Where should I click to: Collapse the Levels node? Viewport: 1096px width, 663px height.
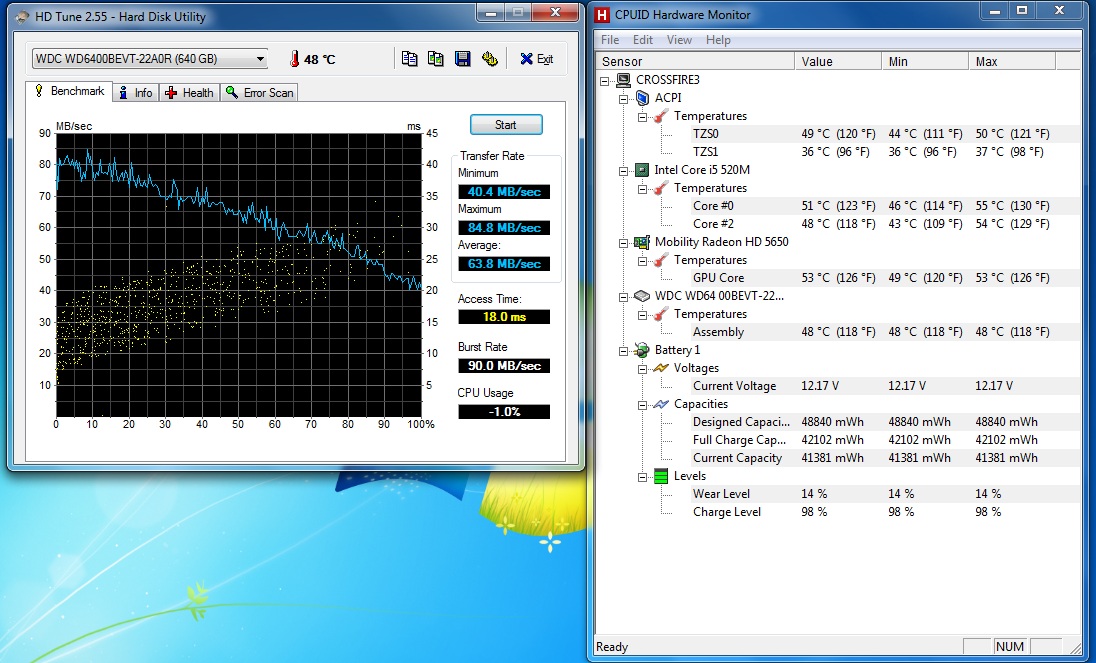pyautogui.click(x=642, y=477)
